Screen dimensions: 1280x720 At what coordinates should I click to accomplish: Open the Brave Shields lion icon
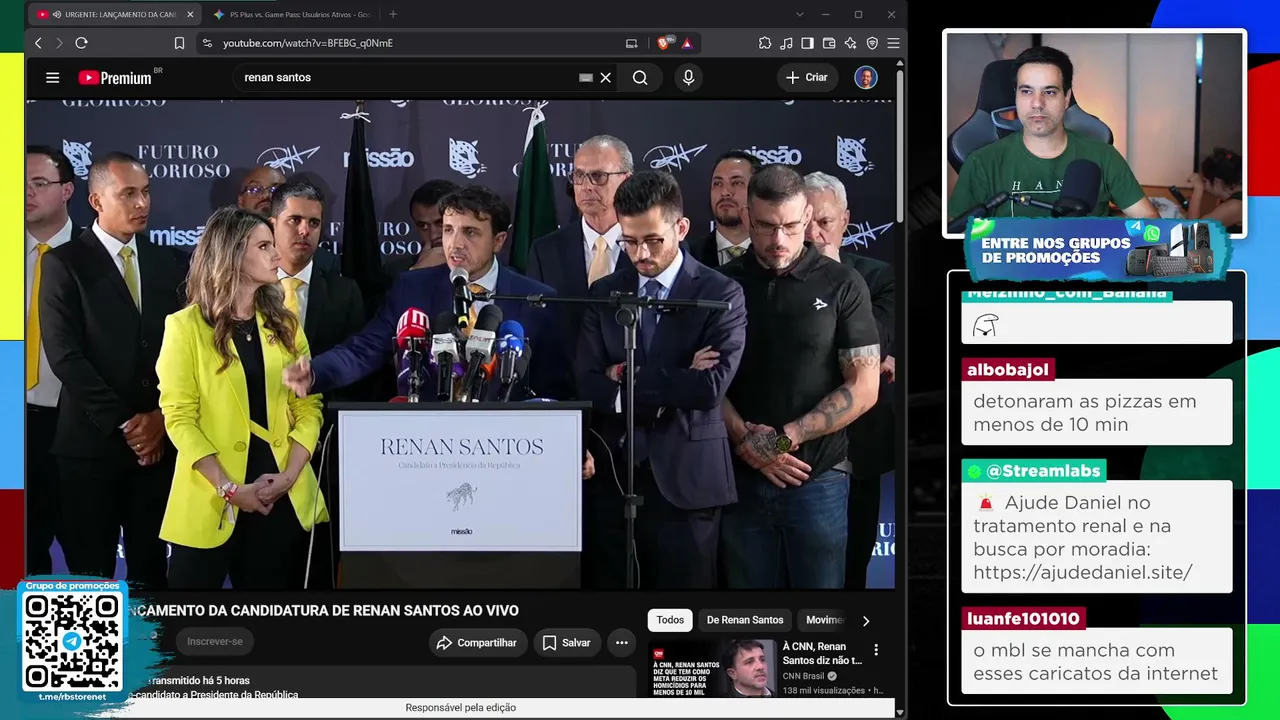(663, 43)
